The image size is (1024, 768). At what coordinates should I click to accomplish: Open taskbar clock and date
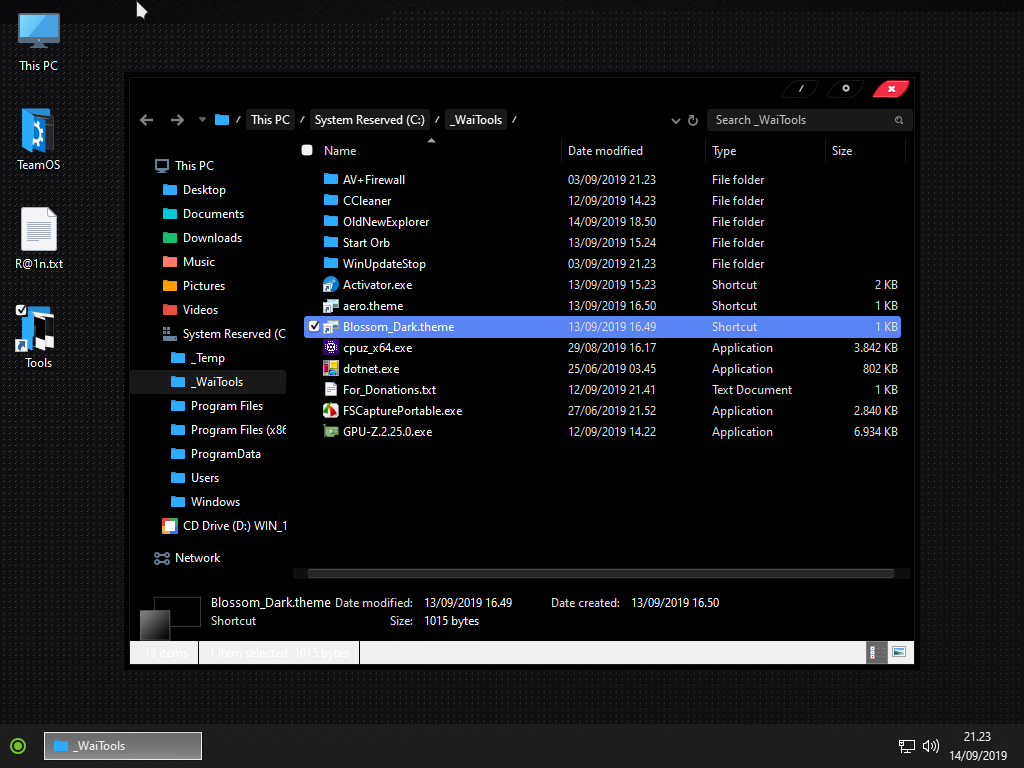tap(978, 746)
